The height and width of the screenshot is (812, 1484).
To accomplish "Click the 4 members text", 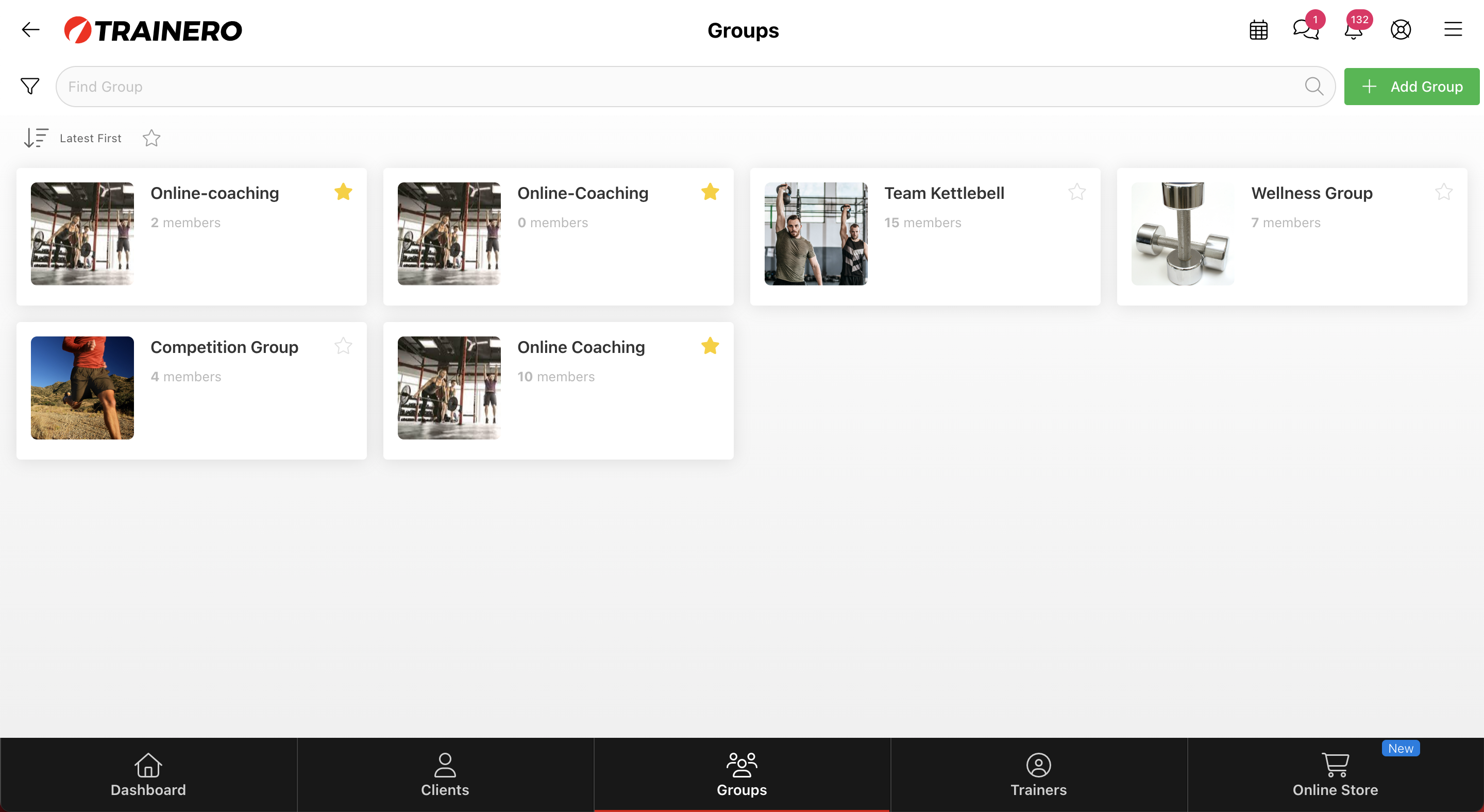I will coord(186,377).
